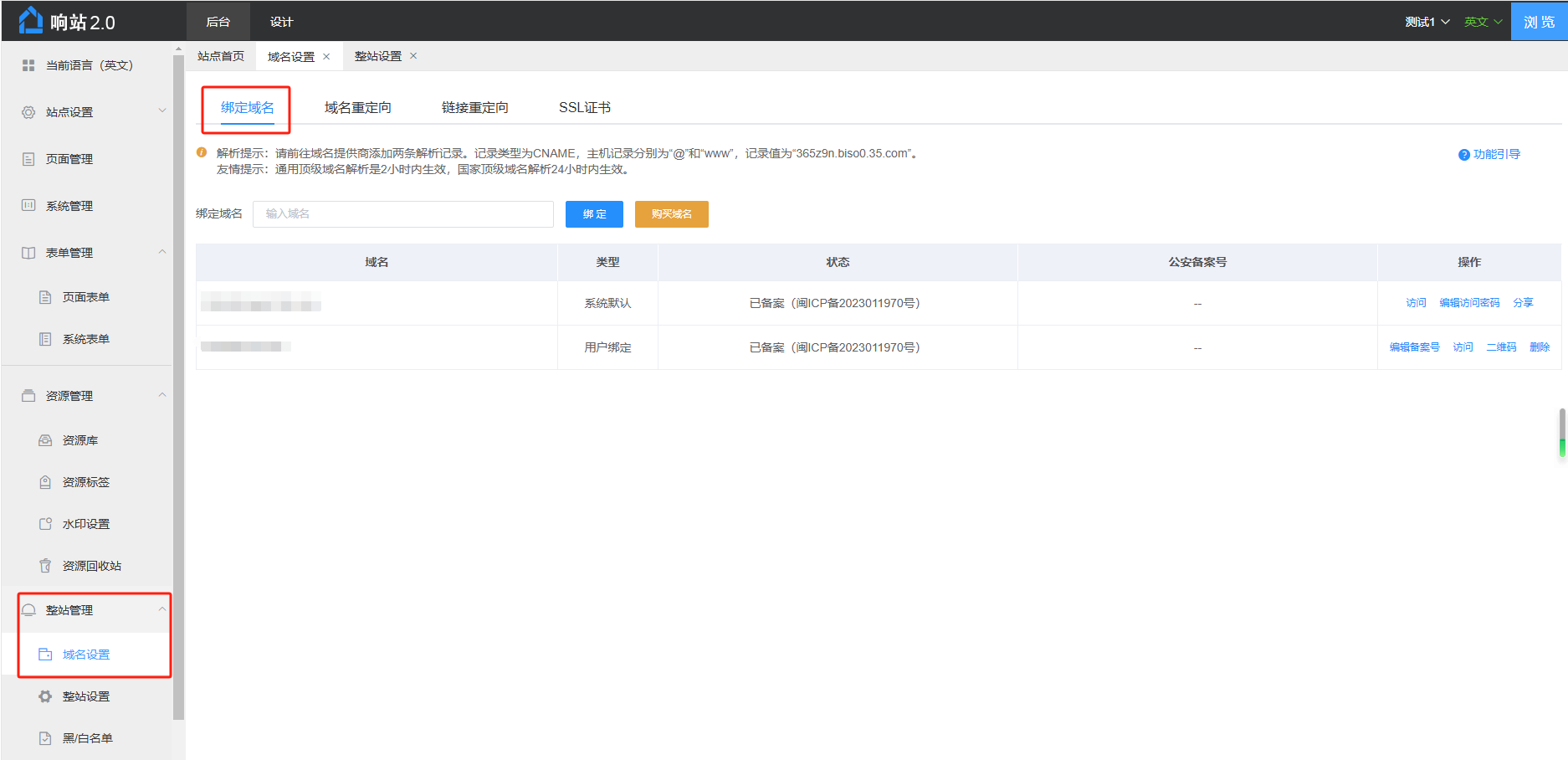The height and width of the screenshot is (760, 1568).
Task: Open the 测试1 account dropdown
Action: point(1427,22)
